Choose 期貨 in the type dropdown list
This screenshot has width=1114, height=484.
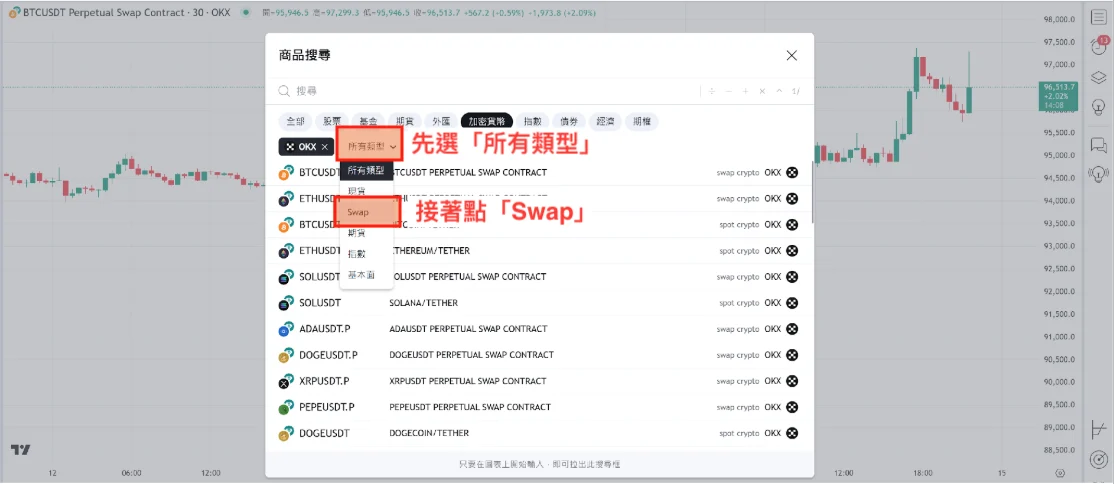(x=366, y=232)
